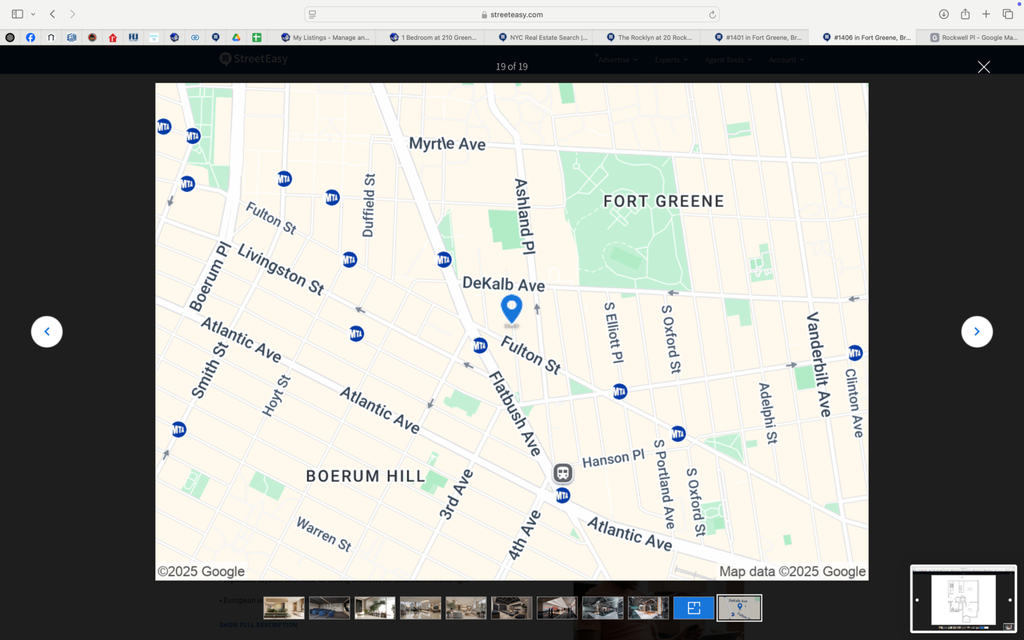
Task: Expand the dimmed Agent Tools menu
Action: pos(728,59)
